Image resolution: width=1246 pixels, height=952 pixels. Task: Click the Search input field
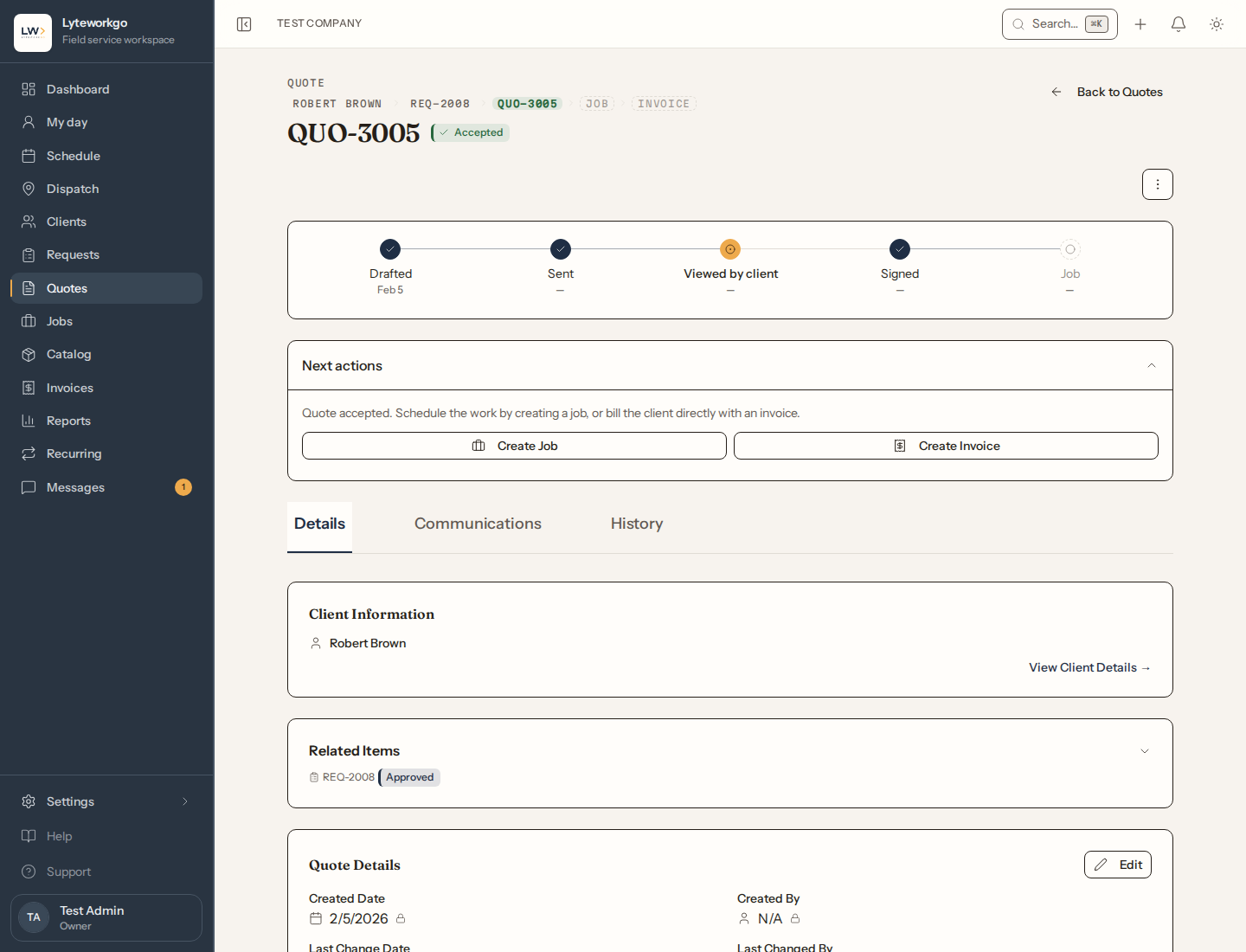1060,24
